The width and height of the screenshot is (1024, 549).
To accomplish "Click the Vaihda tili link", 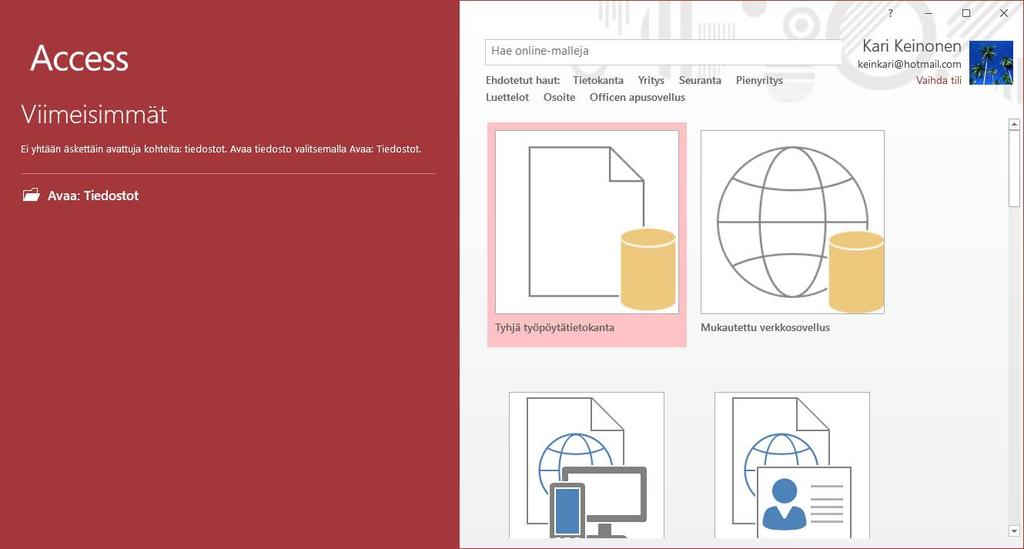I will [938, 80].
